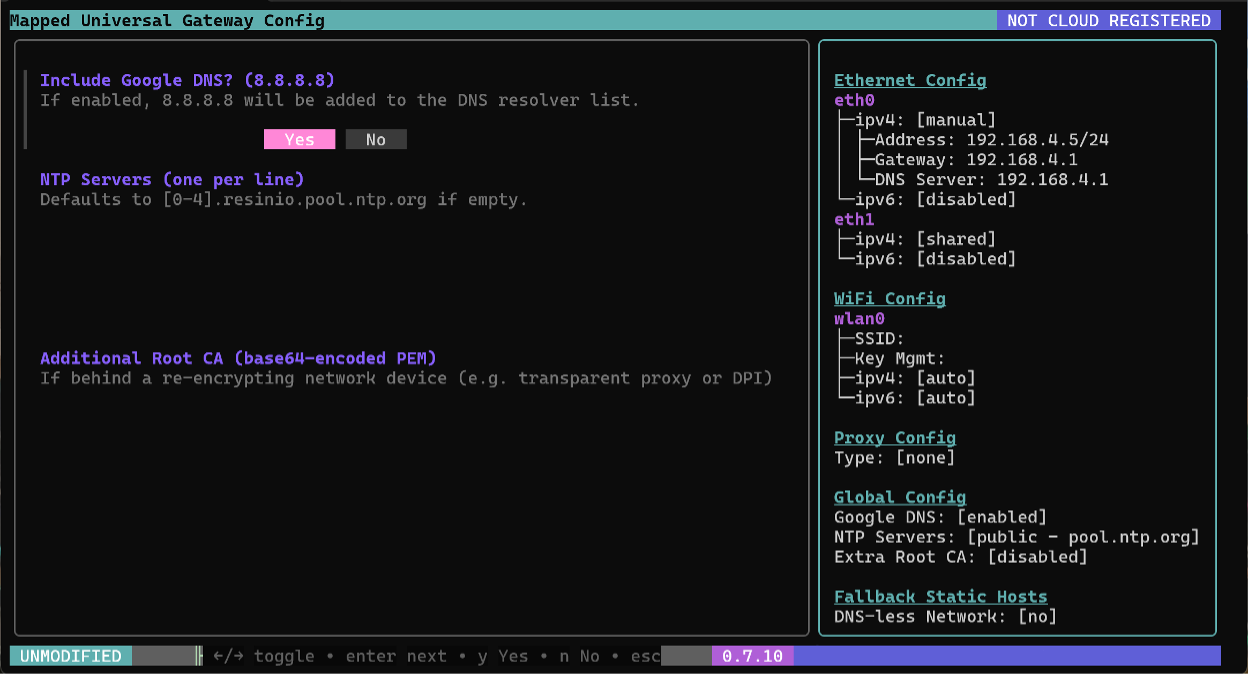Select the eth1 interface entry
The width and height of the screenshot is (1248, 677).
(x=854, y=219)
